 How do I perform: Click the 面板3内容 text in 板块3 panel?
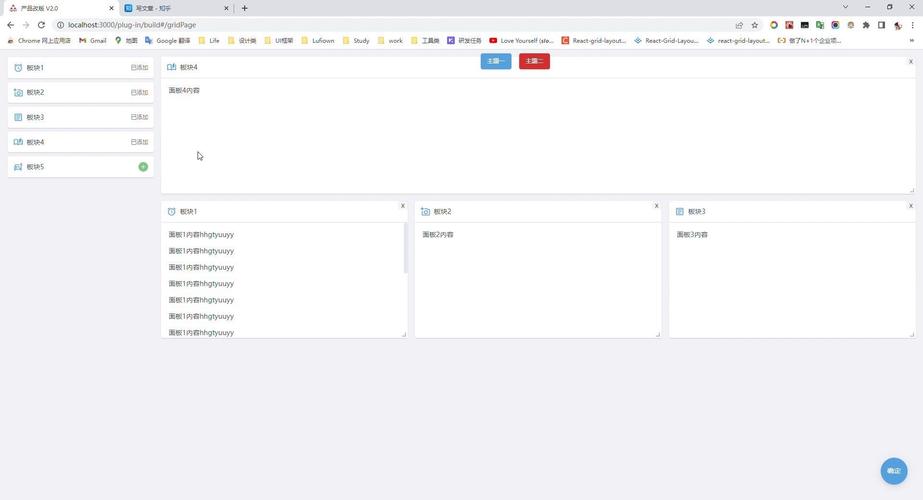692,235
